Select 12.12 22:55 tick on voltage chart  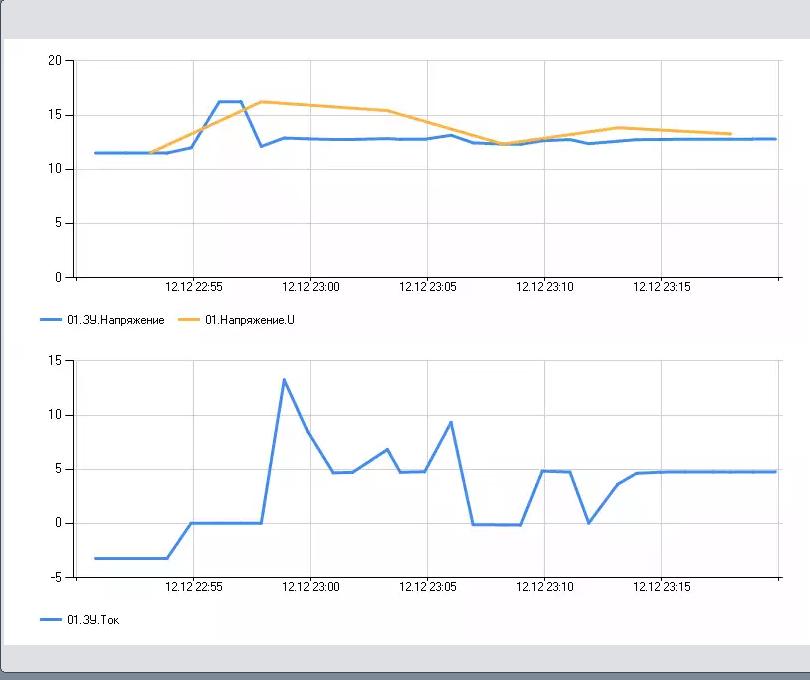pos(194,287)
